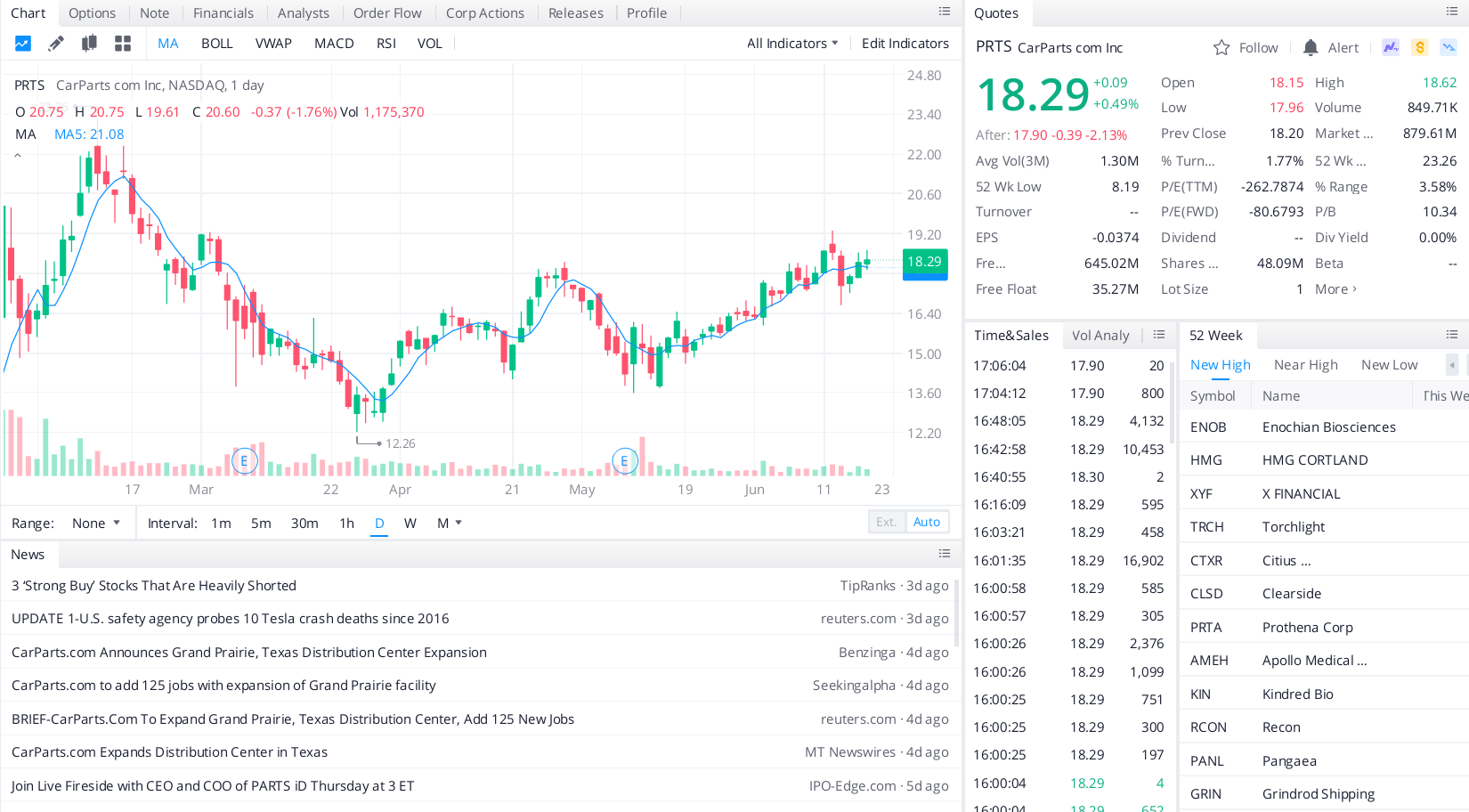Select the 1m interval
1469x812 pixels.
[x=222, y=524]
